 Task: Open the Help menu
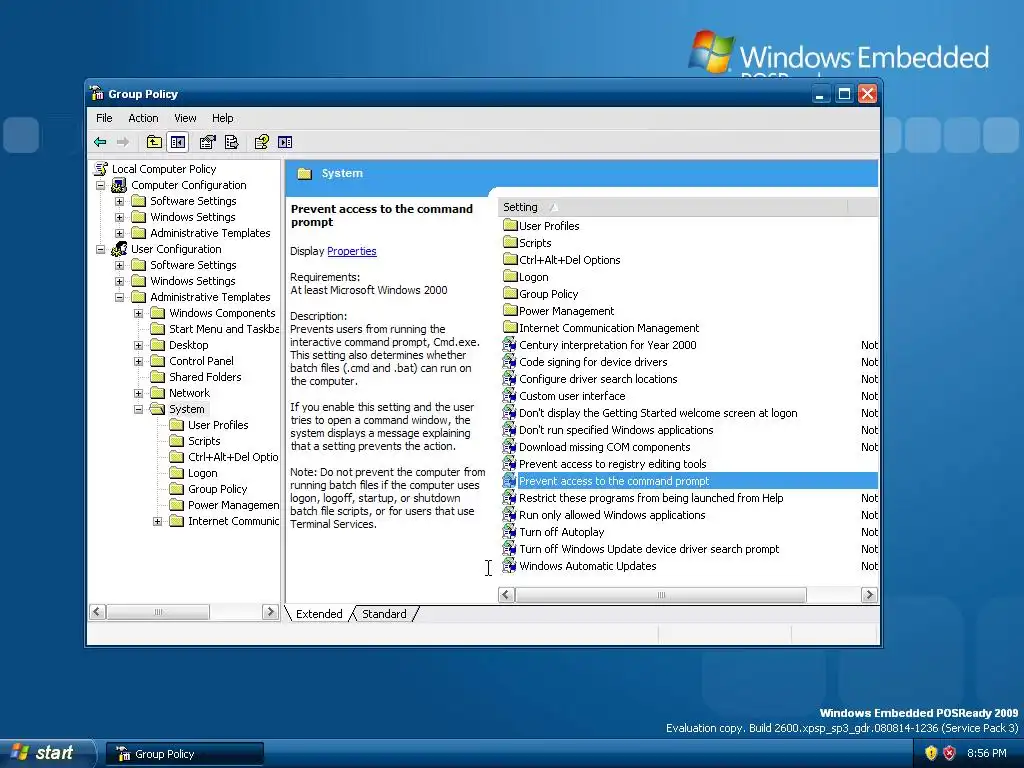tap(222, 118)
